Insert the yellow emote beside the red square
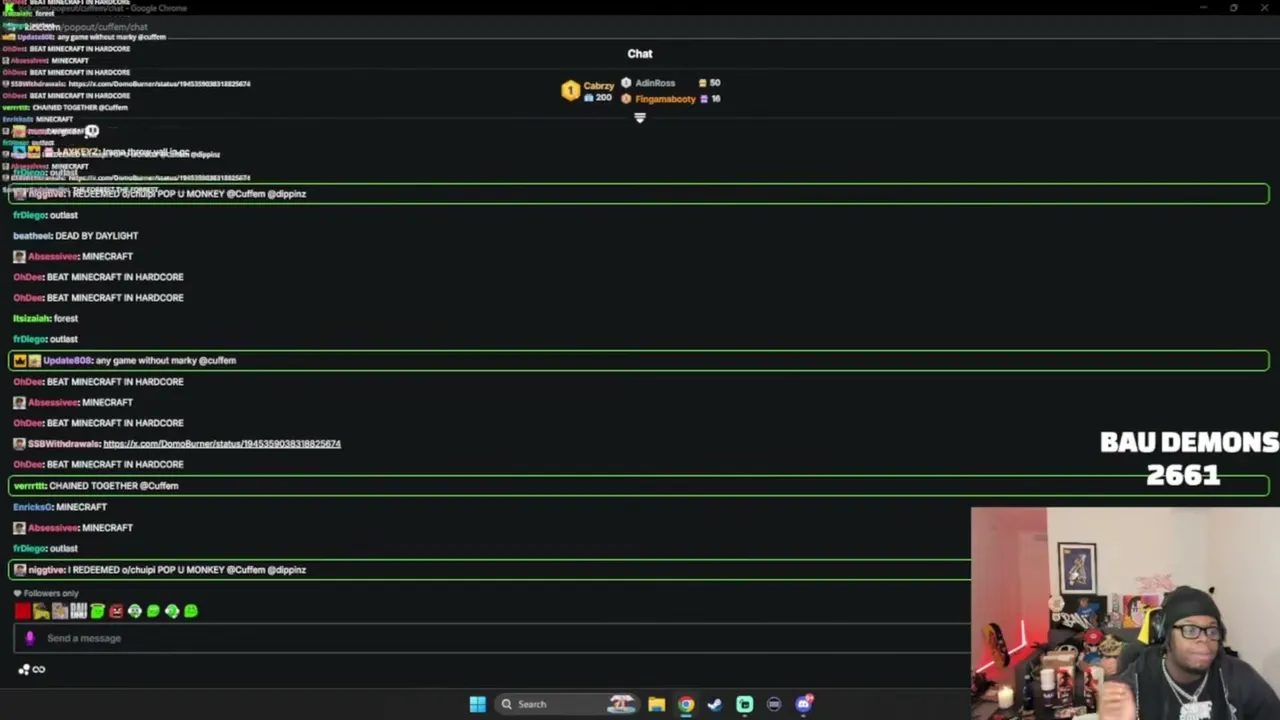Screen dimensions: 1280x720 [41, 611]
